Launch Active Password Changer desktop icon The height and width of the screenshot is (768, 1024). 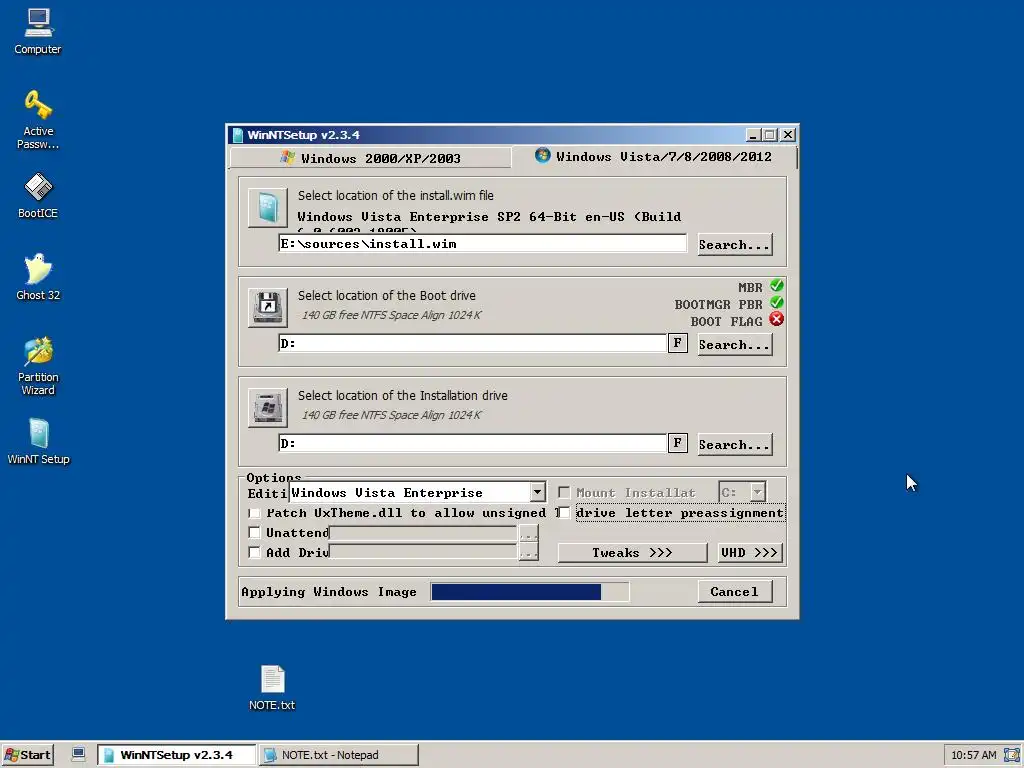tap(38, 120)
